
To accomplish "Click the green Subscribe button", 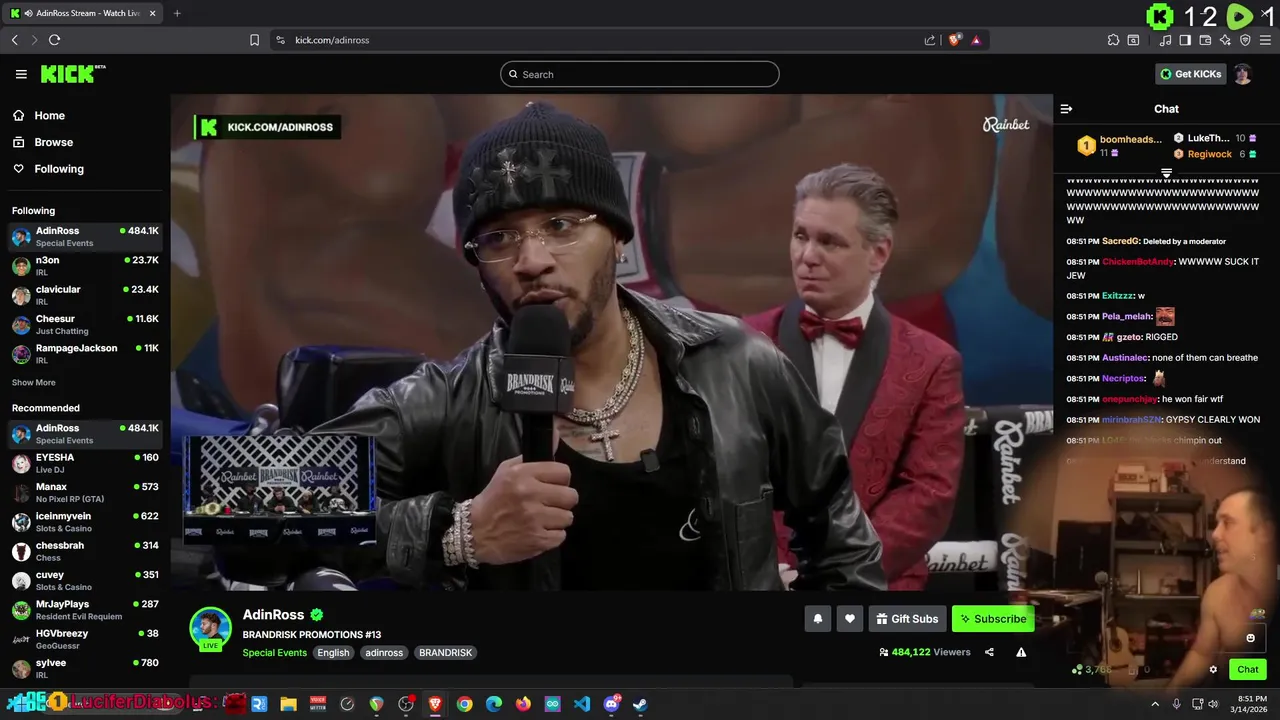I will click(993, 619).
